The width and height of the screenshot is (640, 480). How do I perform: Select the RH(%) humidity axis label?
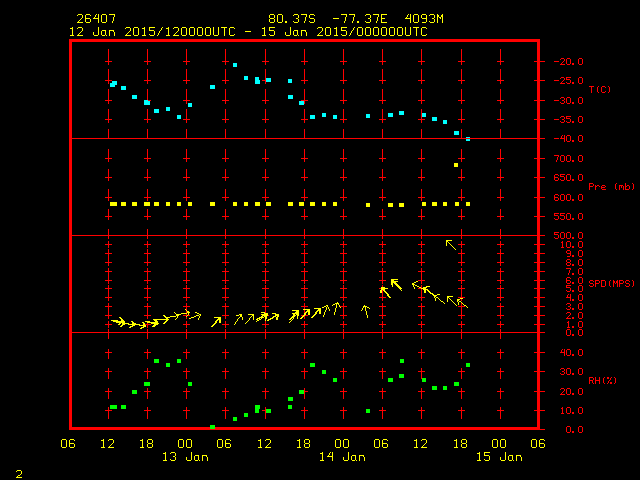(x=599, y=381)
